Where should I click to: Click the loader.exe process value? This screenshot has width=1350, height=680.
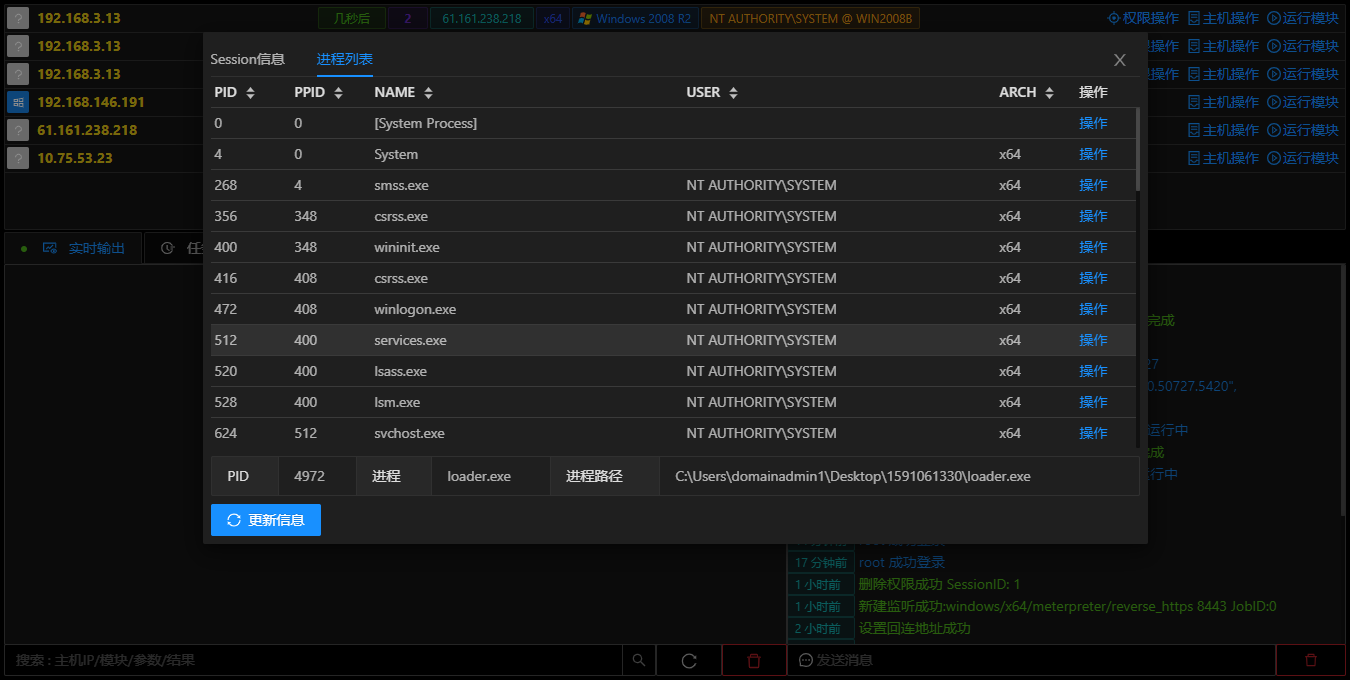(479, 476)
